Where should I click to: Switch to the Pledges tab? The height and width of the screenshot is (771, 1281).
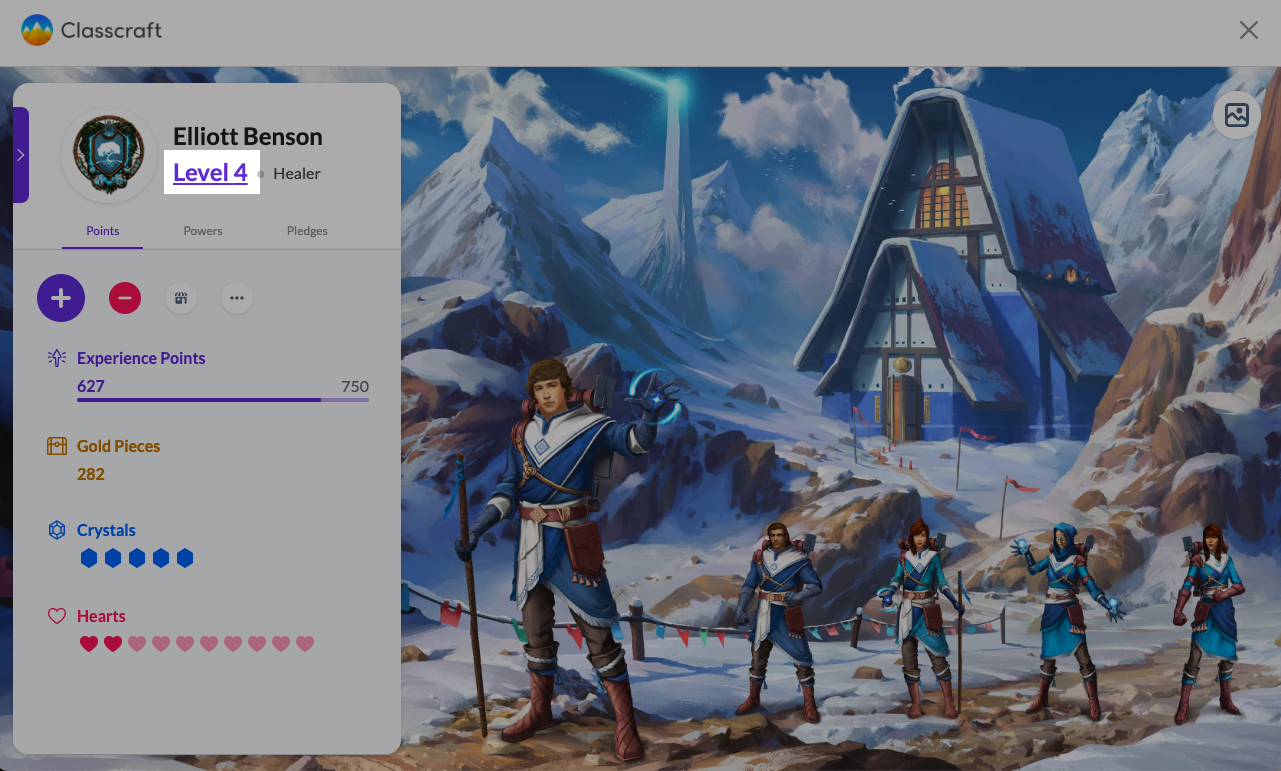tap(307, 231)
